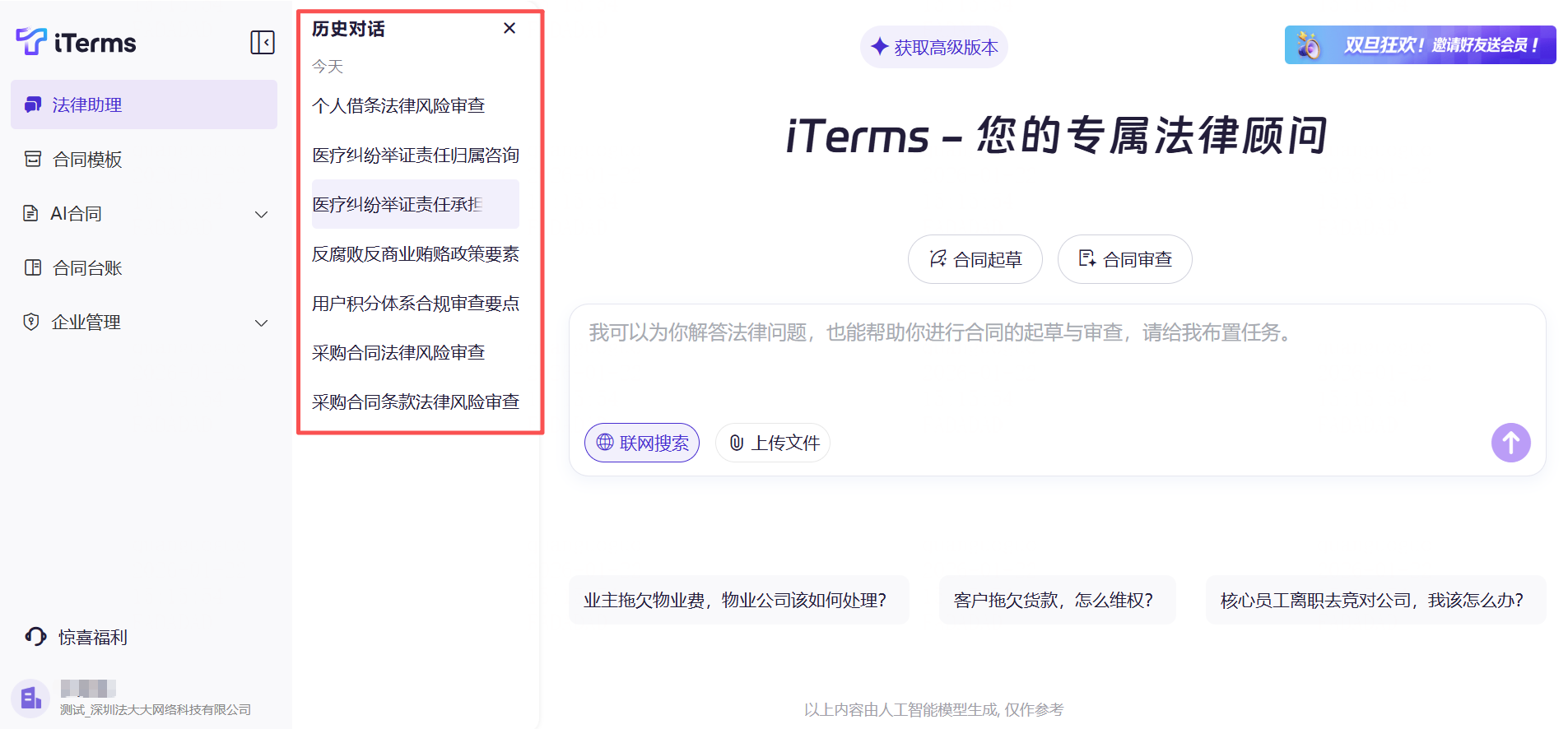The height and width of the screenshot is (729, 1568).
Task: Open 合同台账 in the sidebar
Action: tap(144, 267)
